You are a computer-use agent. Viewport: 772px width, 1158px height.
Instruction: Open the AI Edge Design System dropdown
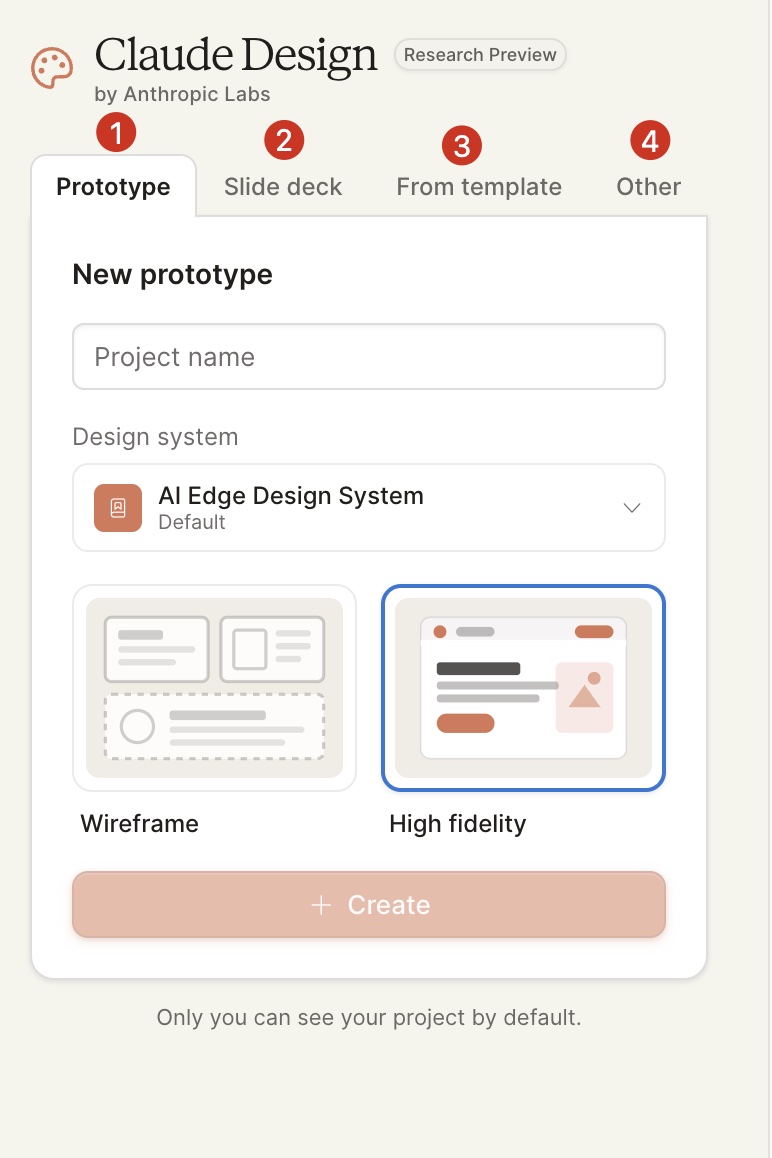click(x=369, y=507)
